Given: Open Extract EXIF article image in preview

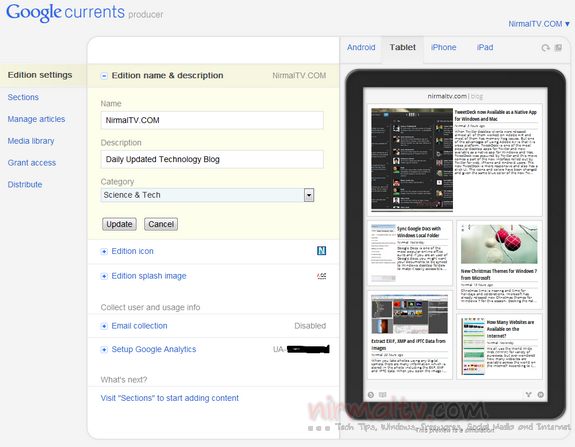Looking at the screenshot, I should (409, 314).
